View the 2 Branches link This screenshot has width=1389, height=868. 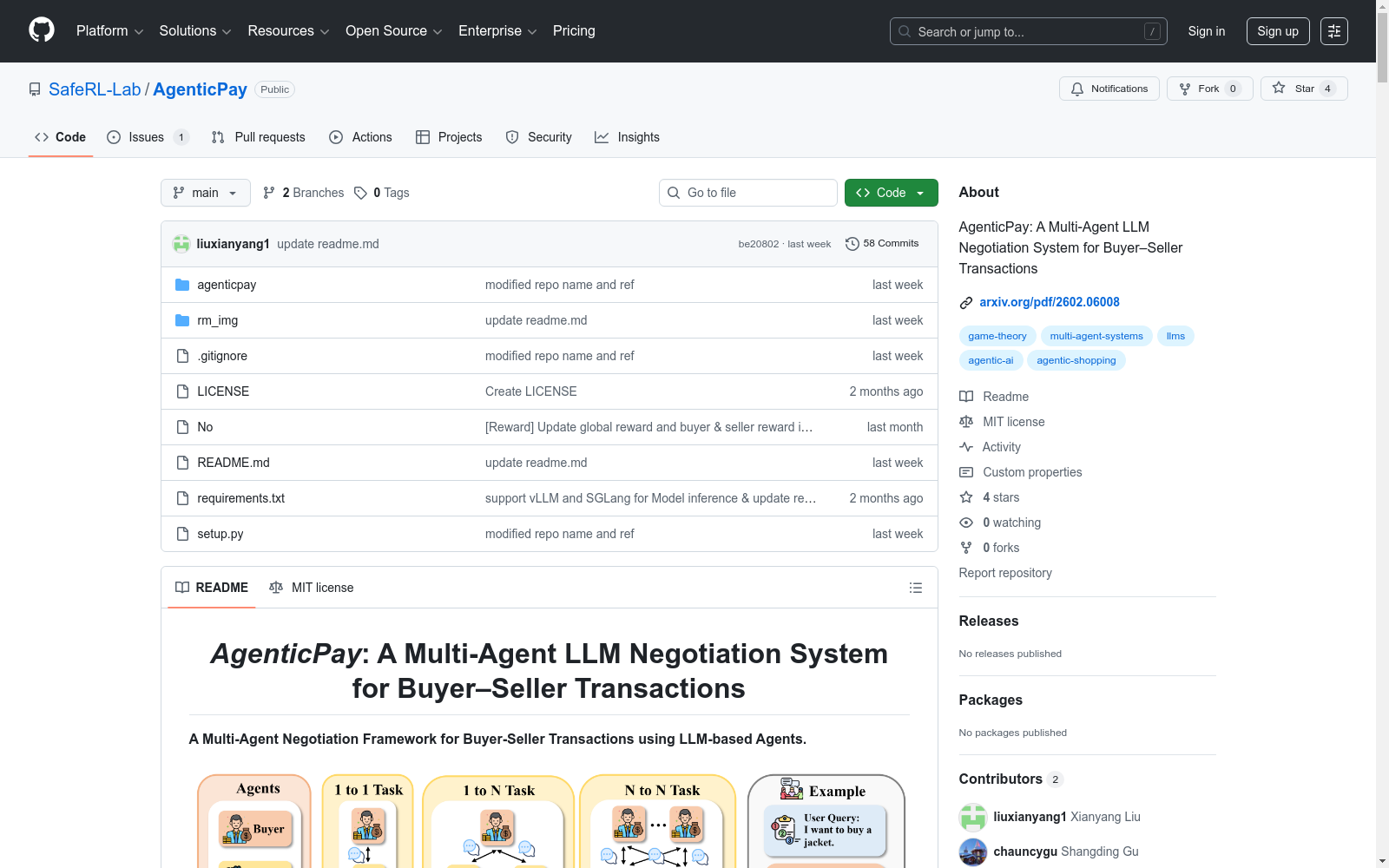pos(304,193)
